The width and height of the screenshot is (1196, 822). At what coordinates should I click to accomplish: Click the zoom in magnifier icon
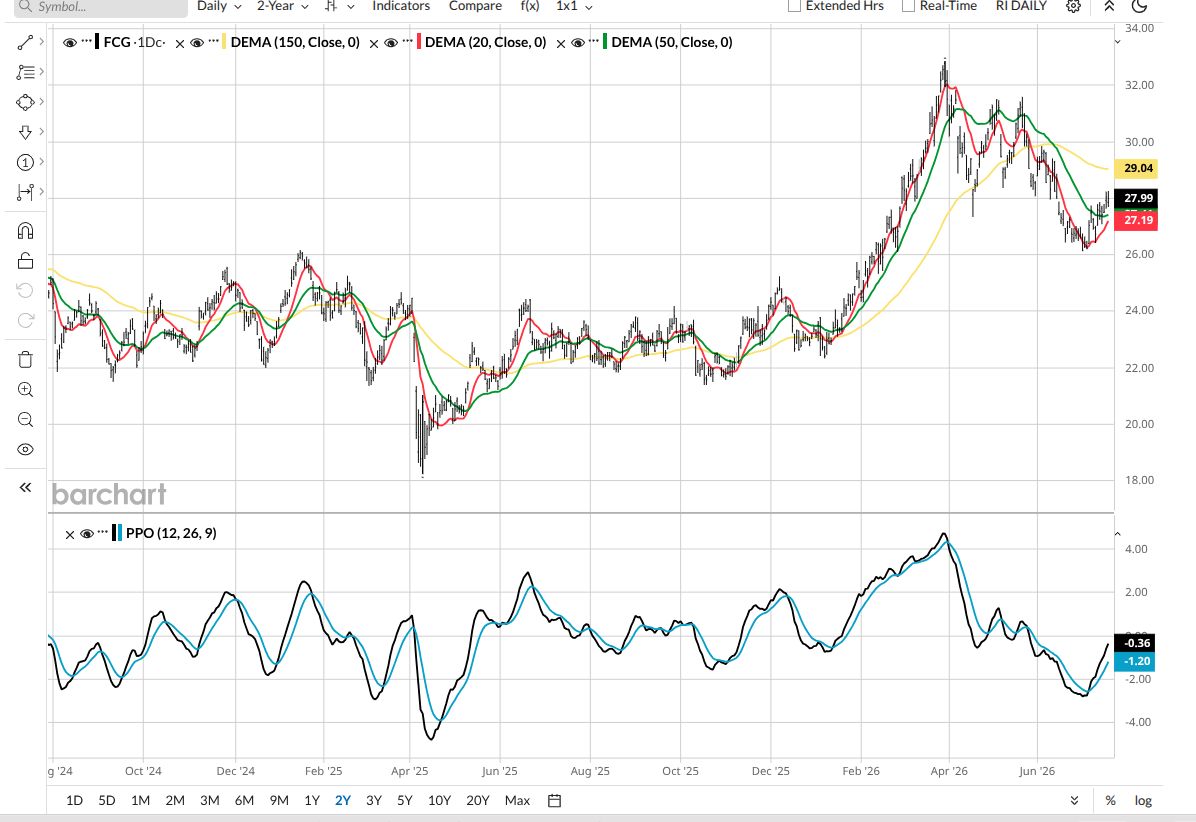pos(25,390)
